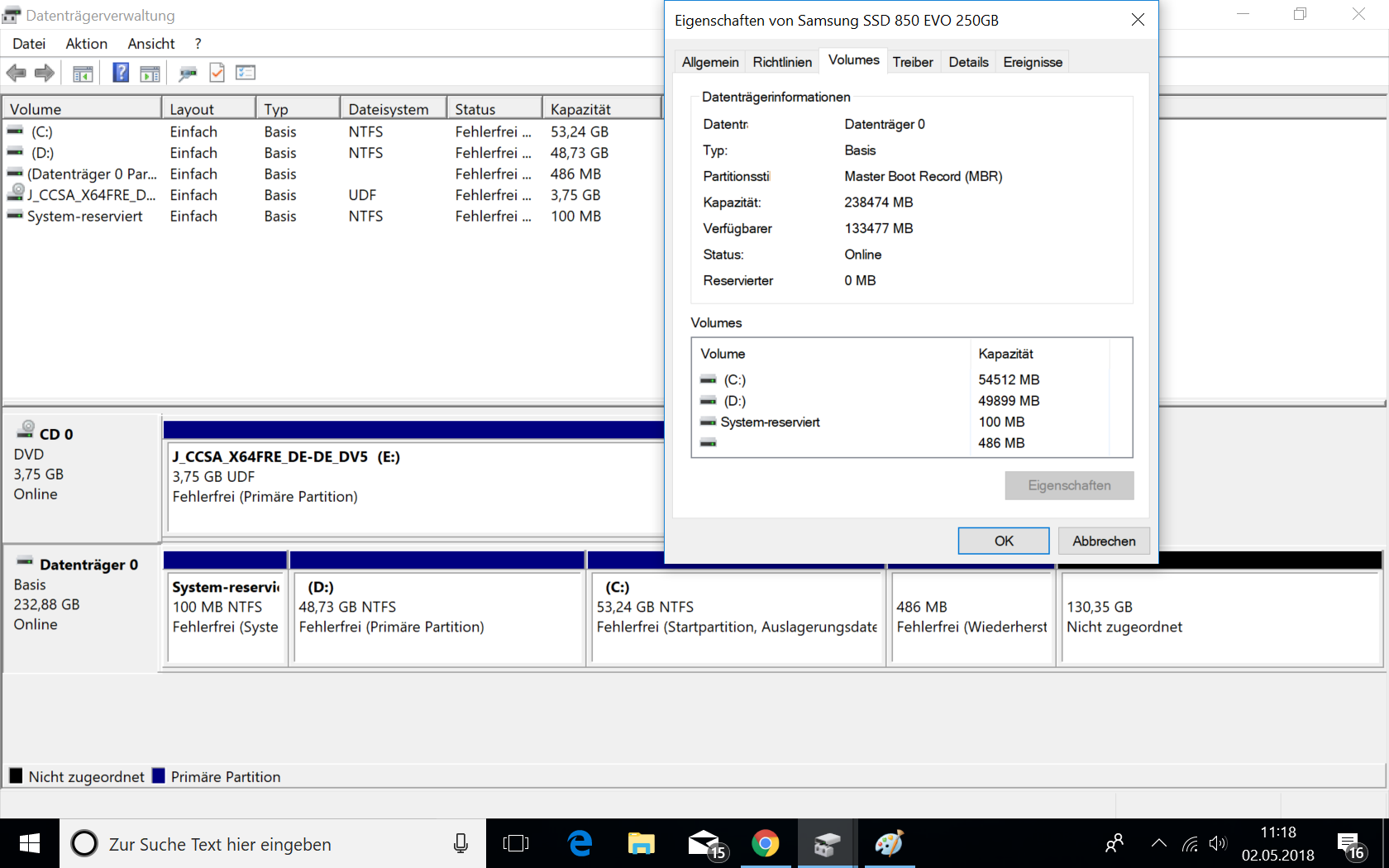Switch to the Allgemein tab
Screen dimensions: 1389x868
pos(710,62)
